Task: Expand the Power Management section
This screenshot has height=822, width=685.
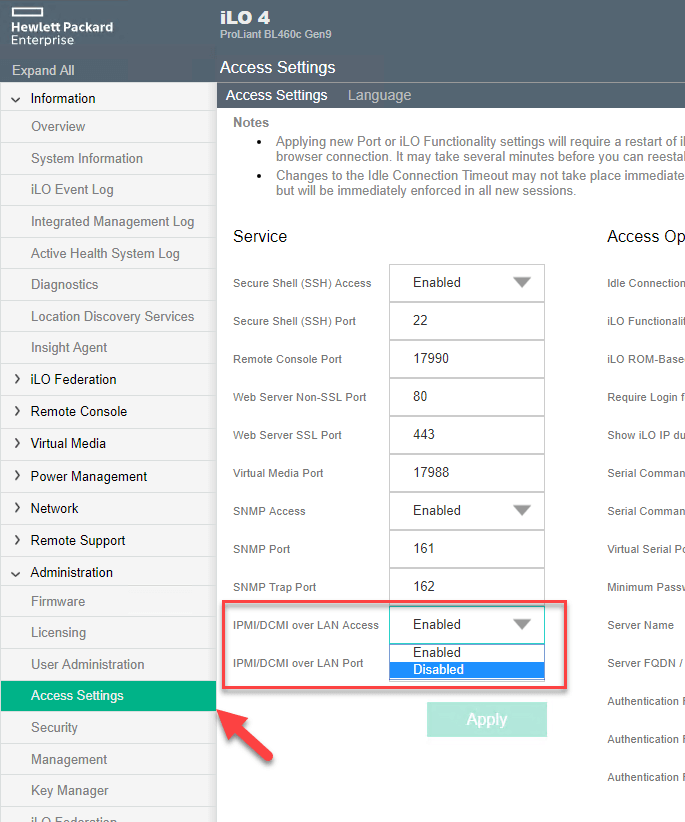Action: pyautogui.click(x=88, y=476)
